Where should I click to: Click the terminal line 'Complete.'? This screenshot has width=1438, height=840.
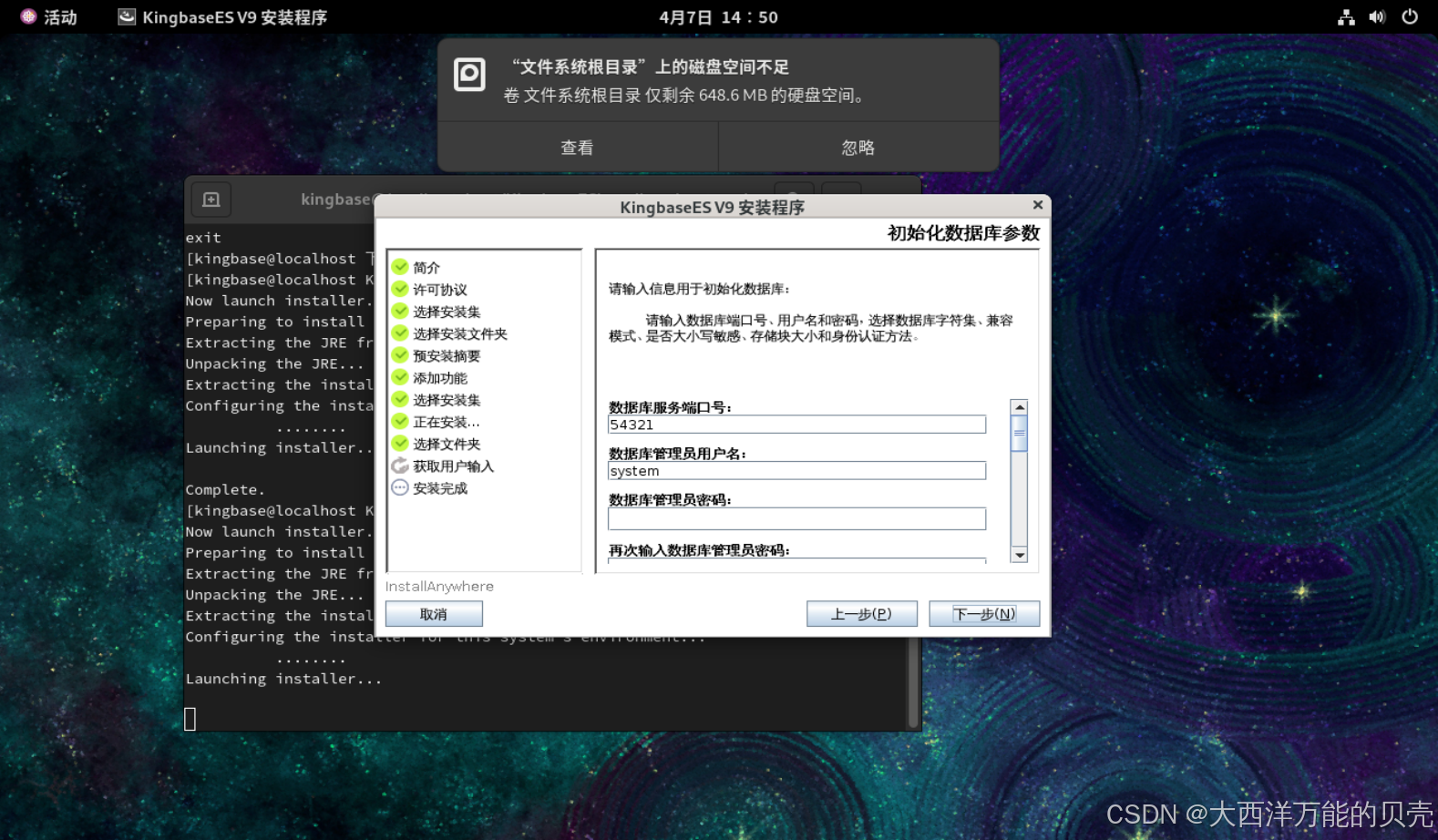225,490
